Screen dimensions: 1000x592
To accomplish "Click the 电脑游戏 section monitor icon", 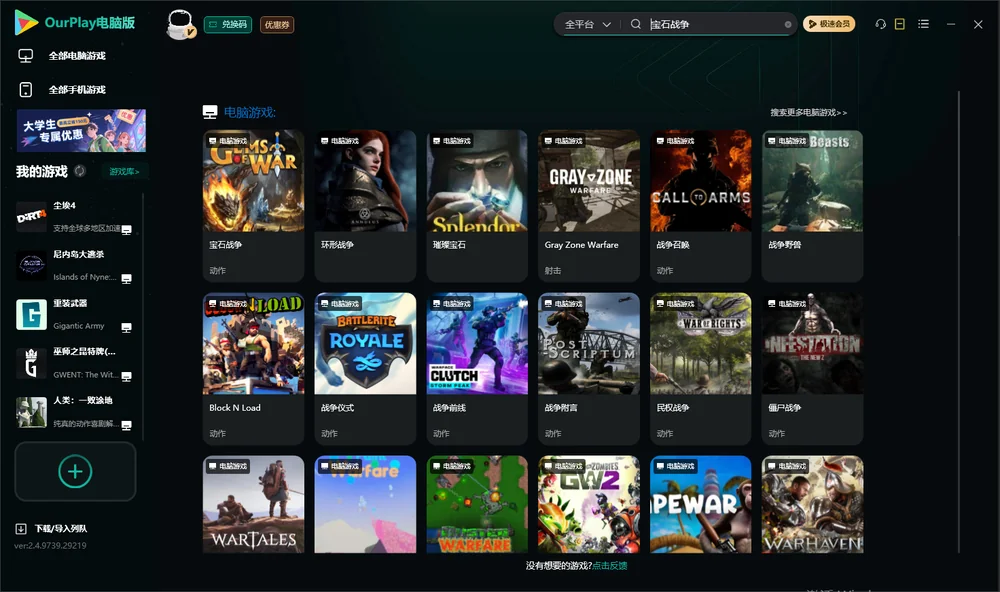I will click(x=210, y=112).
